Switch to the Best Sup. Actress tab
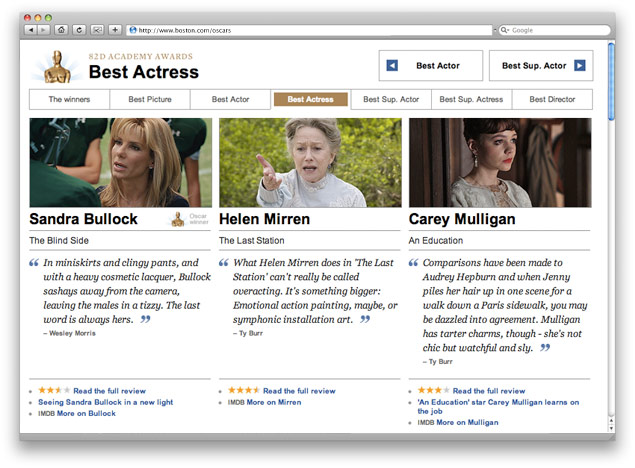This screenshot has height=468, width=635. pos(471,99)
